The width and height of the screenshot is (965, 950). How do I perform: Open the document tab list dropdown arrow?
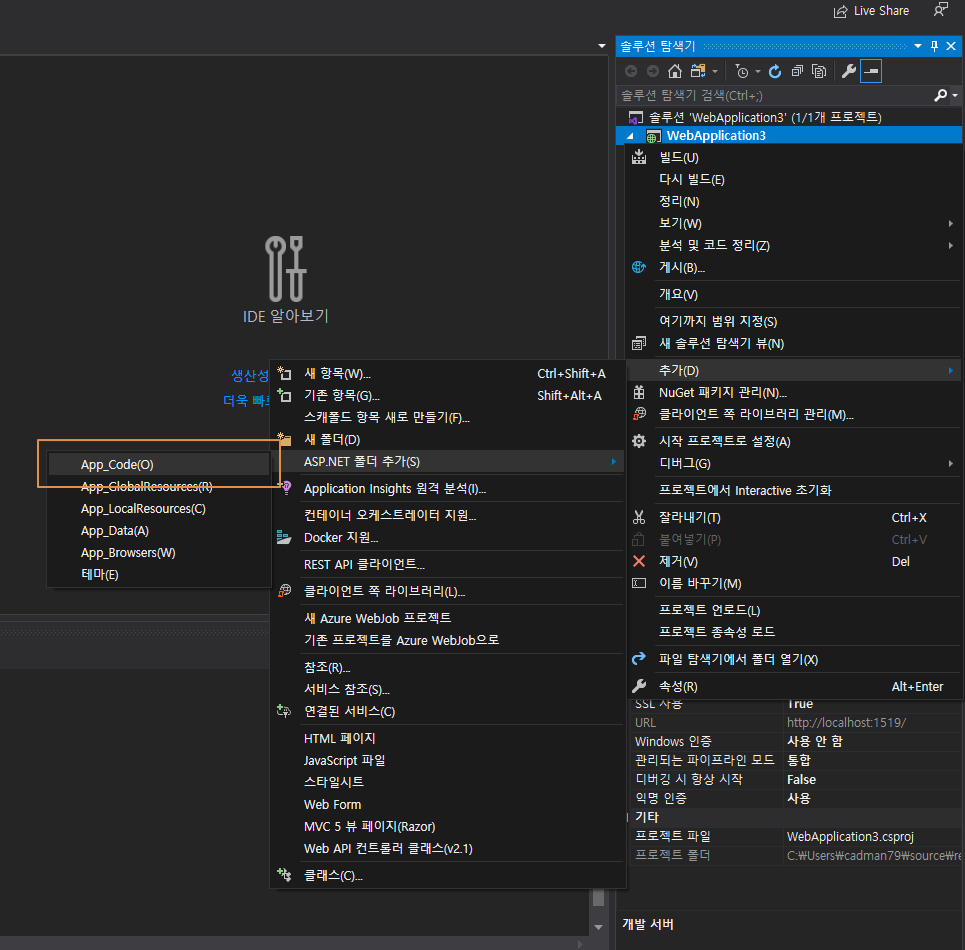click(601, 46)
